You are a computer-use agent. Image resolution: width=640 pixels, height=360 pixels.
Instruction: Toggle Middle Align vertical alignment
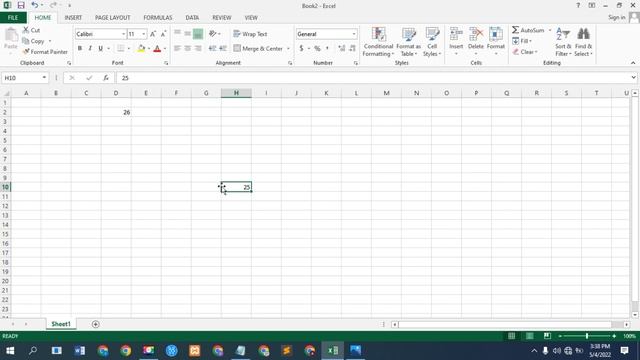pyautogui.click(x=187, y=34)
